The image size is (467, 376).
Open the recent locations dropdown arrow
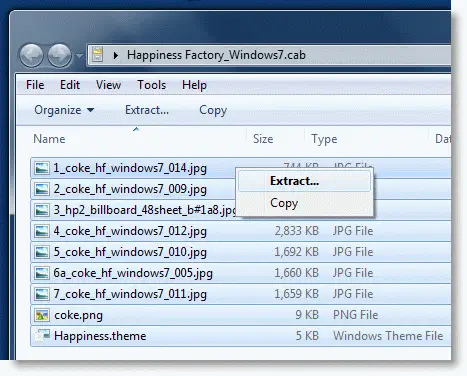pyautogui.click(x=79, y=56)
